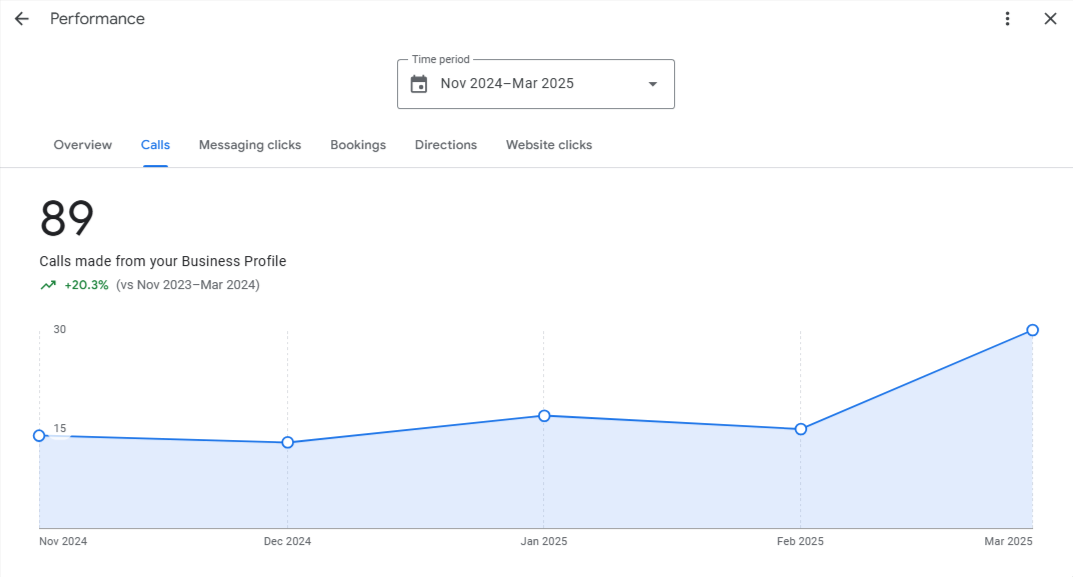Viewport: 1073px width, 577px height.
Task: Click the calendar icon in Time period
Action: [419, 84]
